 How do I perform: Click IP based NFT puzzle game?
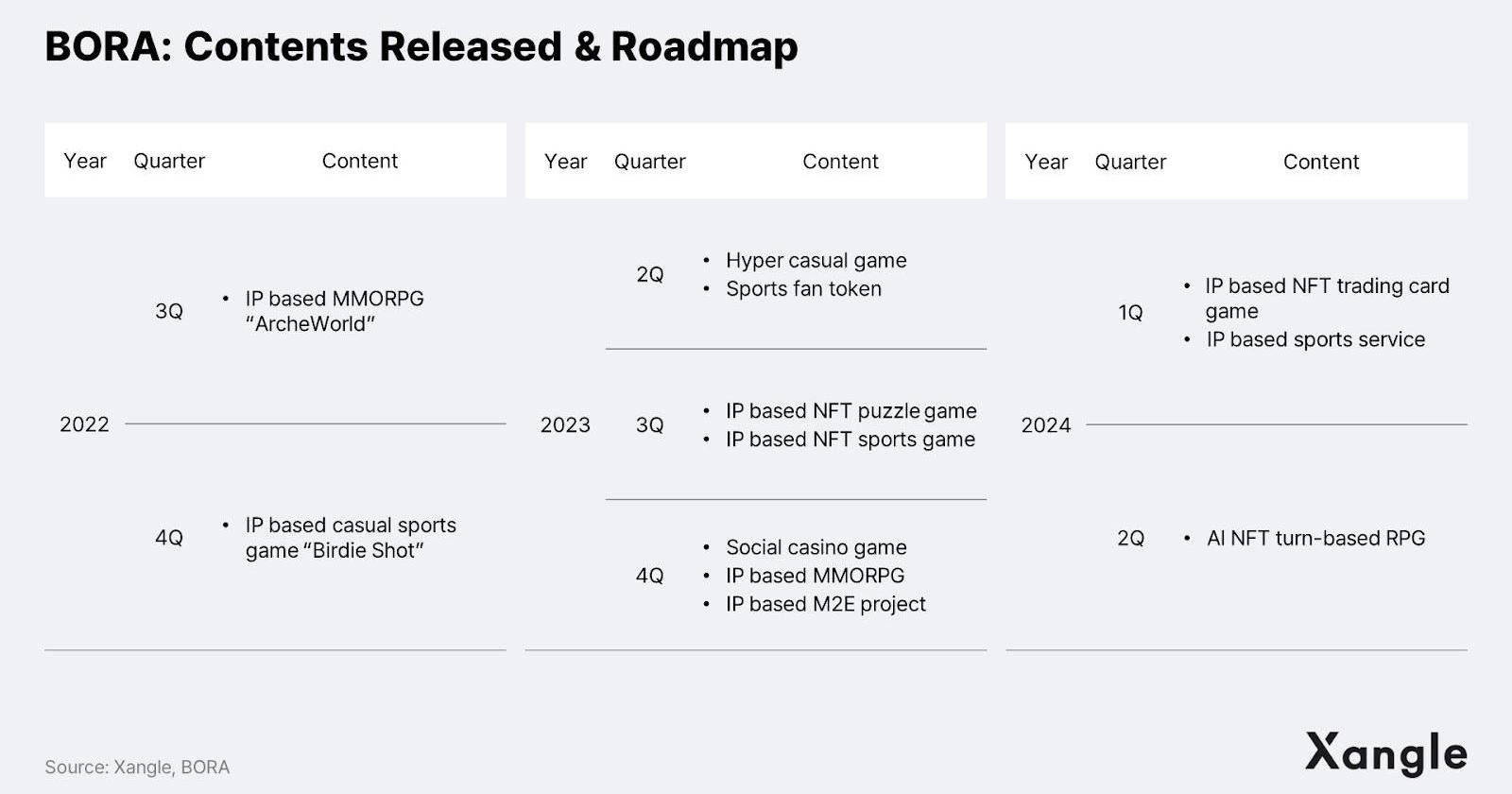click(x=851, y=411)
